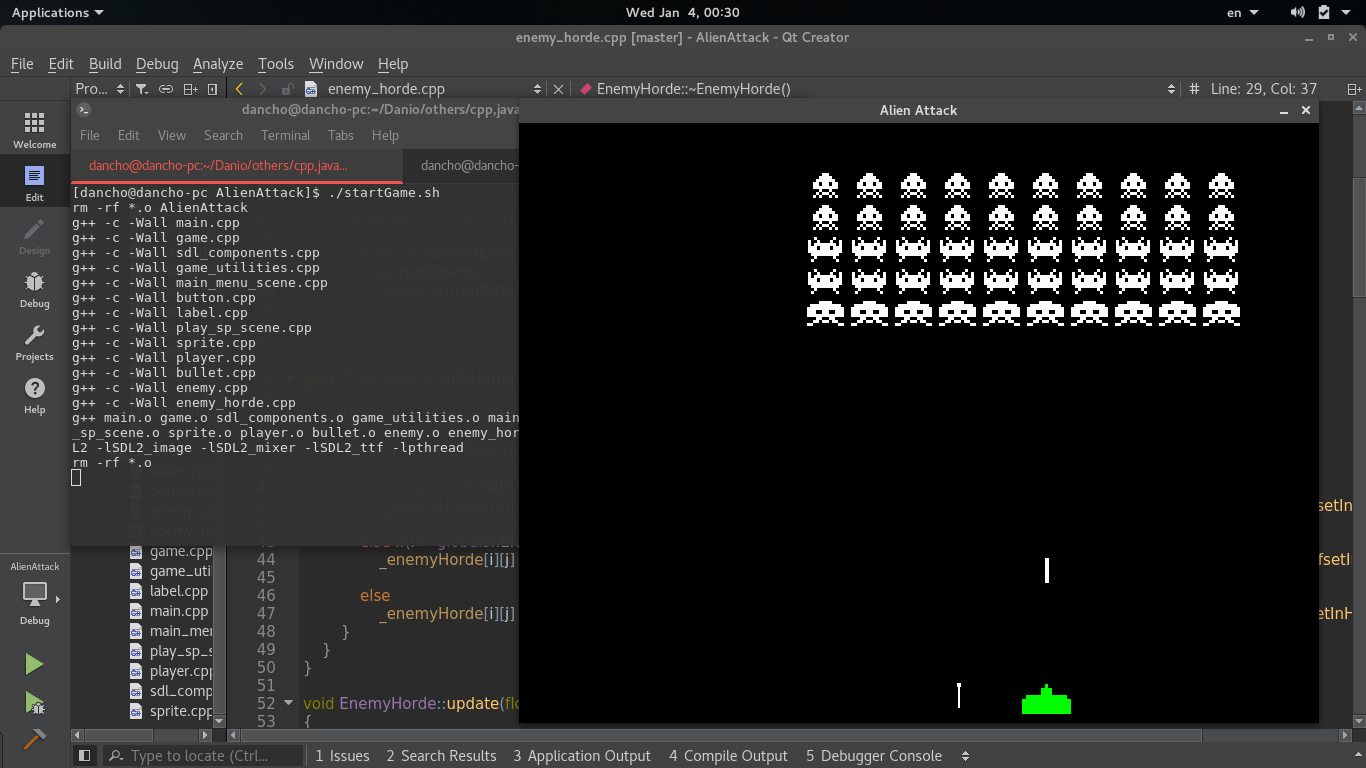1366x768 pixels.
Task: Split the editor view at top right
Action: 1356,89
